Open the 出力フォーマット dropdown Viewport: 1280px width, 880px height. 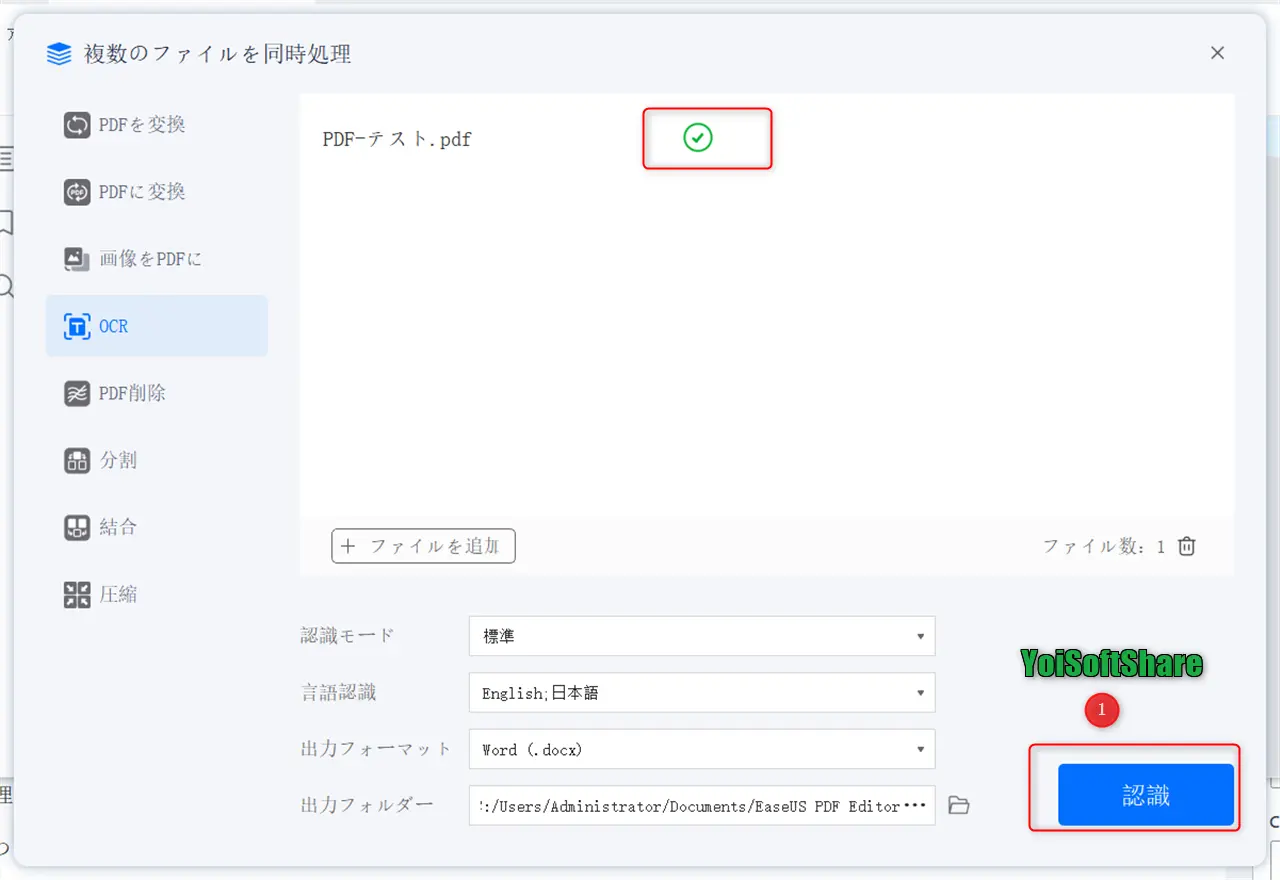pos(702,749)
